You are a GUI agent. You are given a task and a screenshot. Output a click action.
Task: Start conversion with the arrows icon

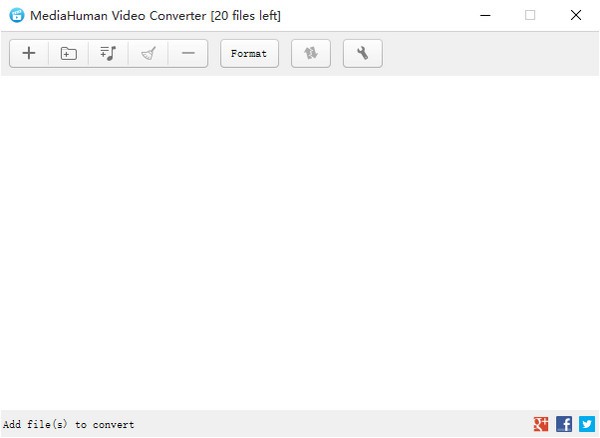[311, 54]
